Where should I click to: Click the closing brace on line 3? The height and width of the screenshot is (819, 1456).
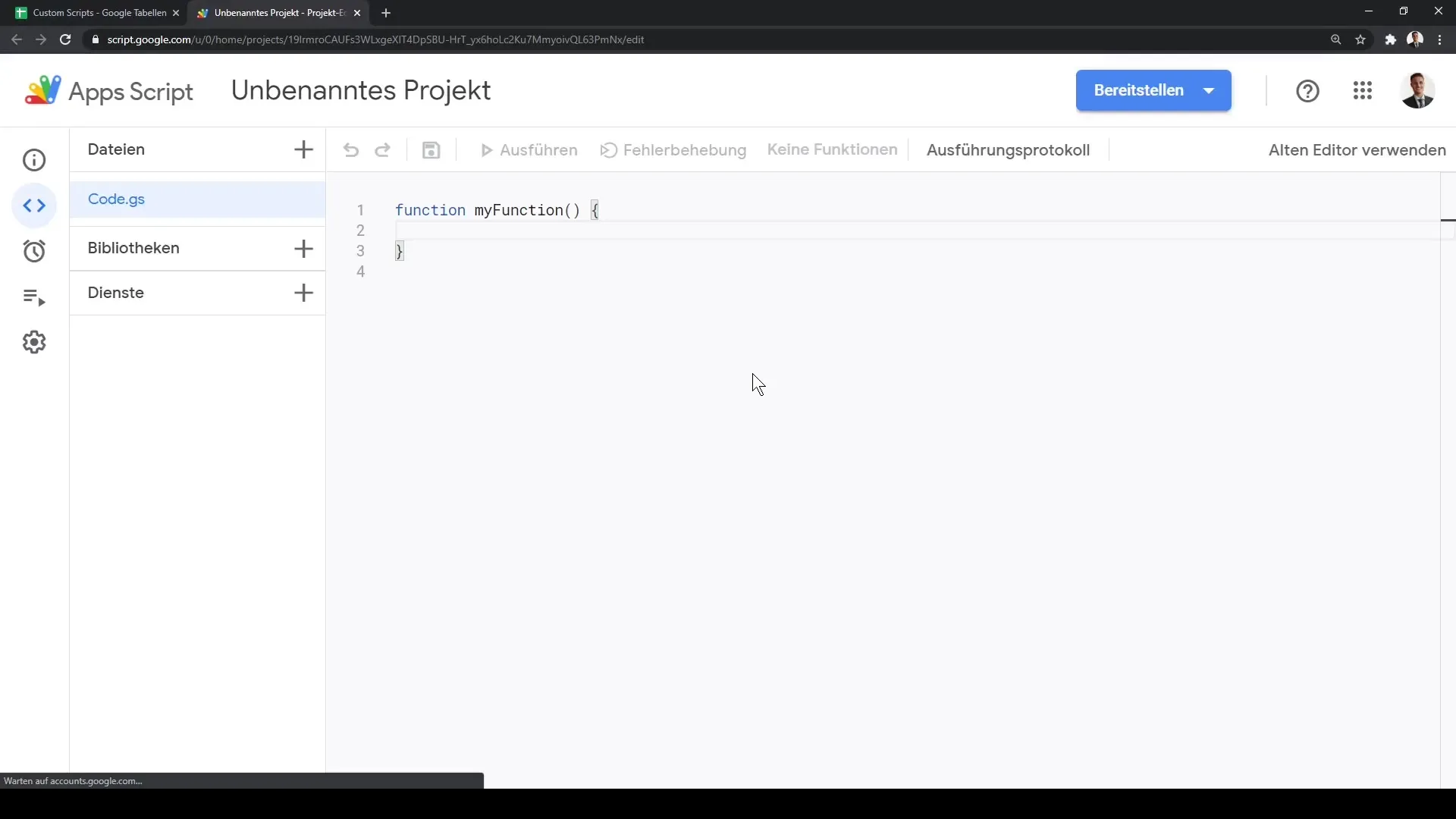click(400, 251)
